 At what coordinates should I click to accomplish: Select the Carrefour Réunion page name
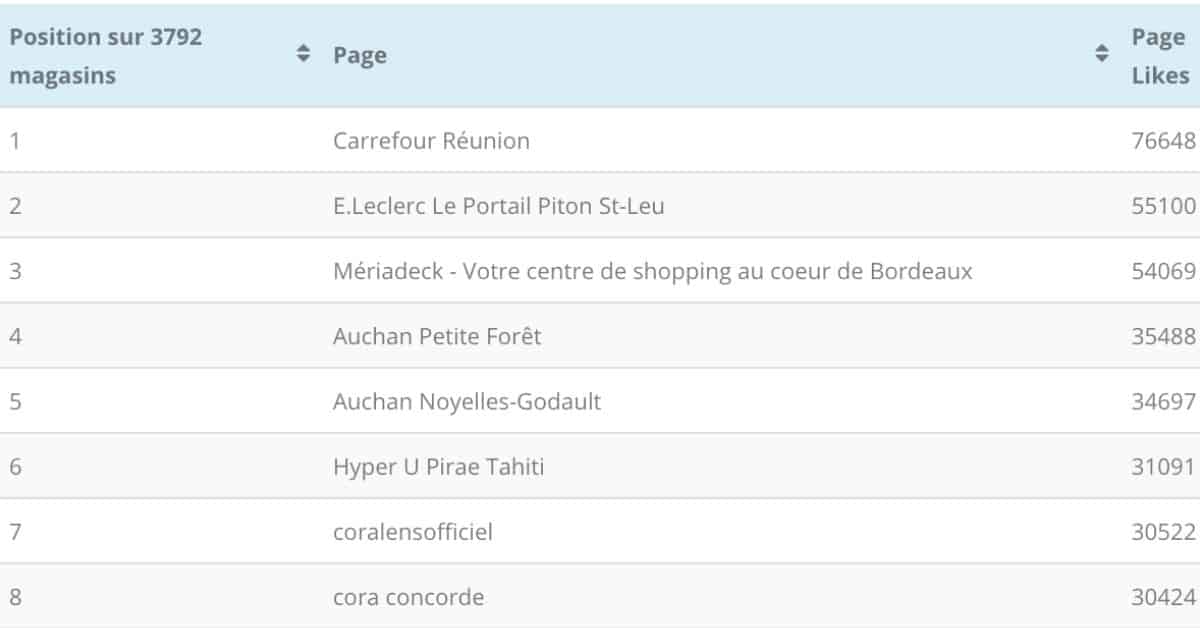[431, 141]
